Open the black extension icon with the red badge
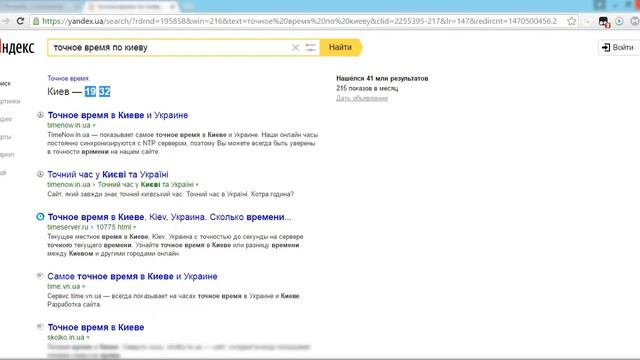Image resolution: width=640 pixels, height=360 pixels. point(603,22)
